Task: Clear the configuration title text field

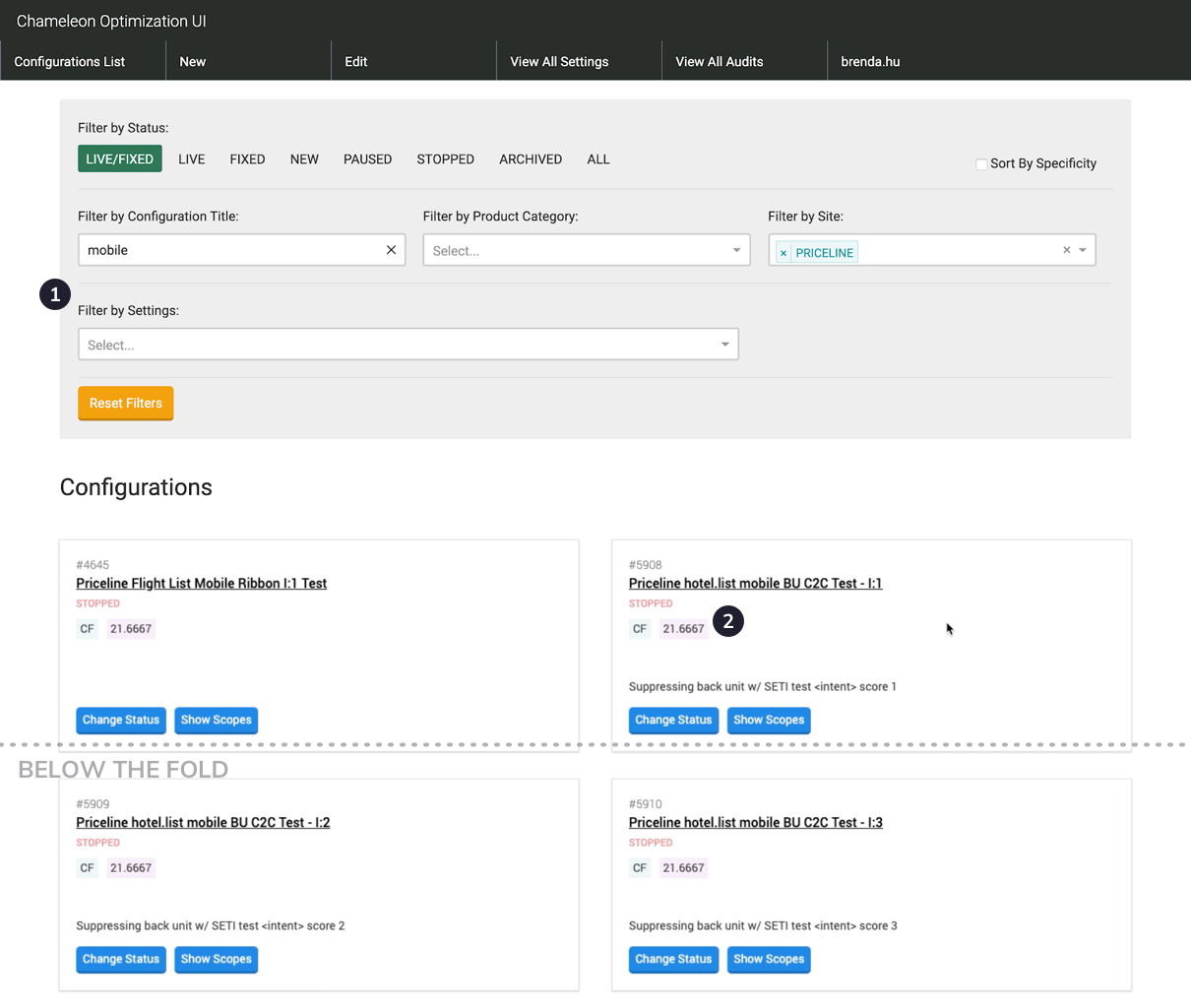Action: click(x=391, y=250)
